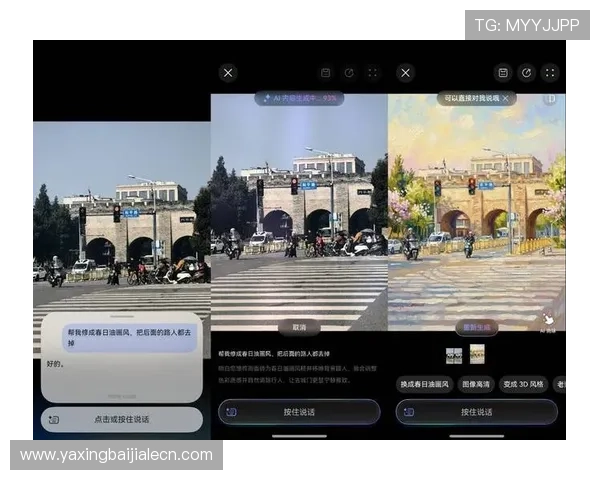Tap the prompt text on middle screen

(274, 354)
